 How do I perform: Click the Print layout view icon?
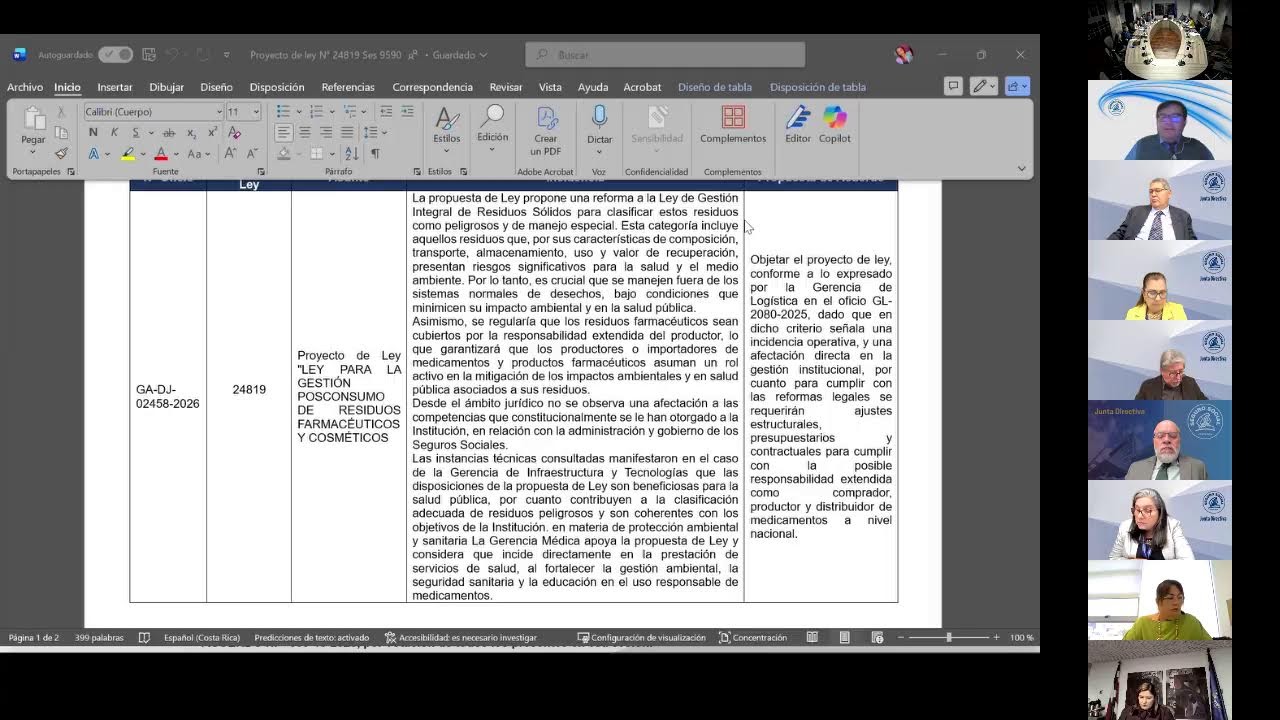coord(845,637)
